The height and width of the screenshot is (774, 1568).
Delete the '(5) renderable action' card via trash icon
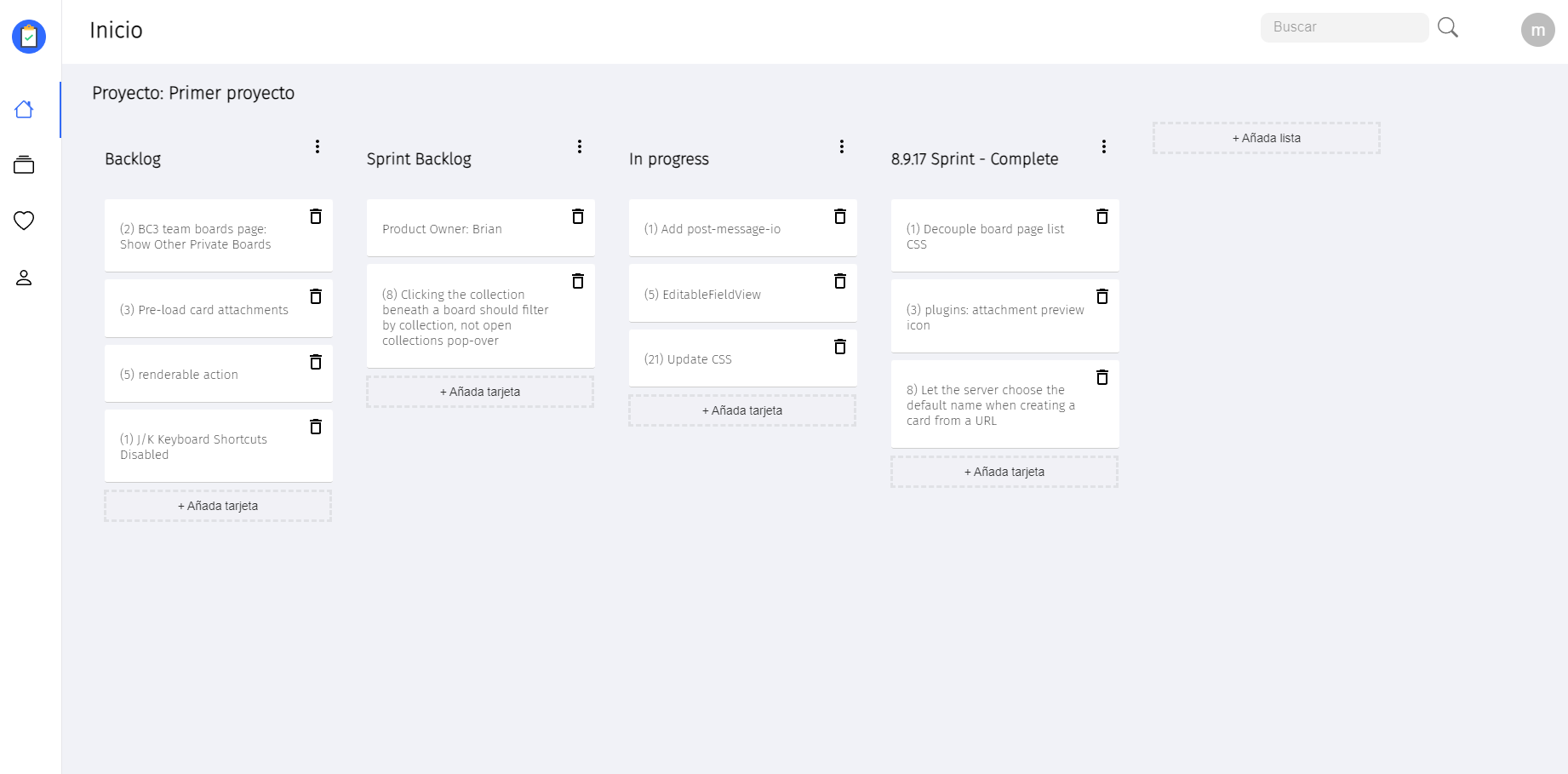tap(316, 361)
